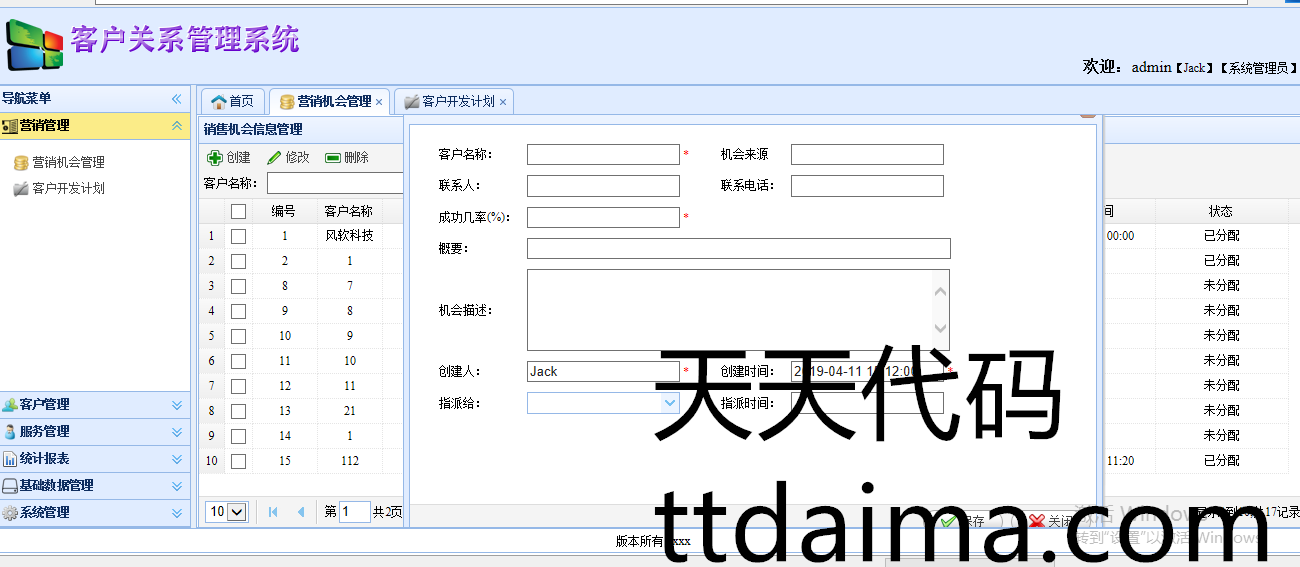Click the pencil 修改 icon
The image size is (1300, 567).
click(x=274, y=157)
